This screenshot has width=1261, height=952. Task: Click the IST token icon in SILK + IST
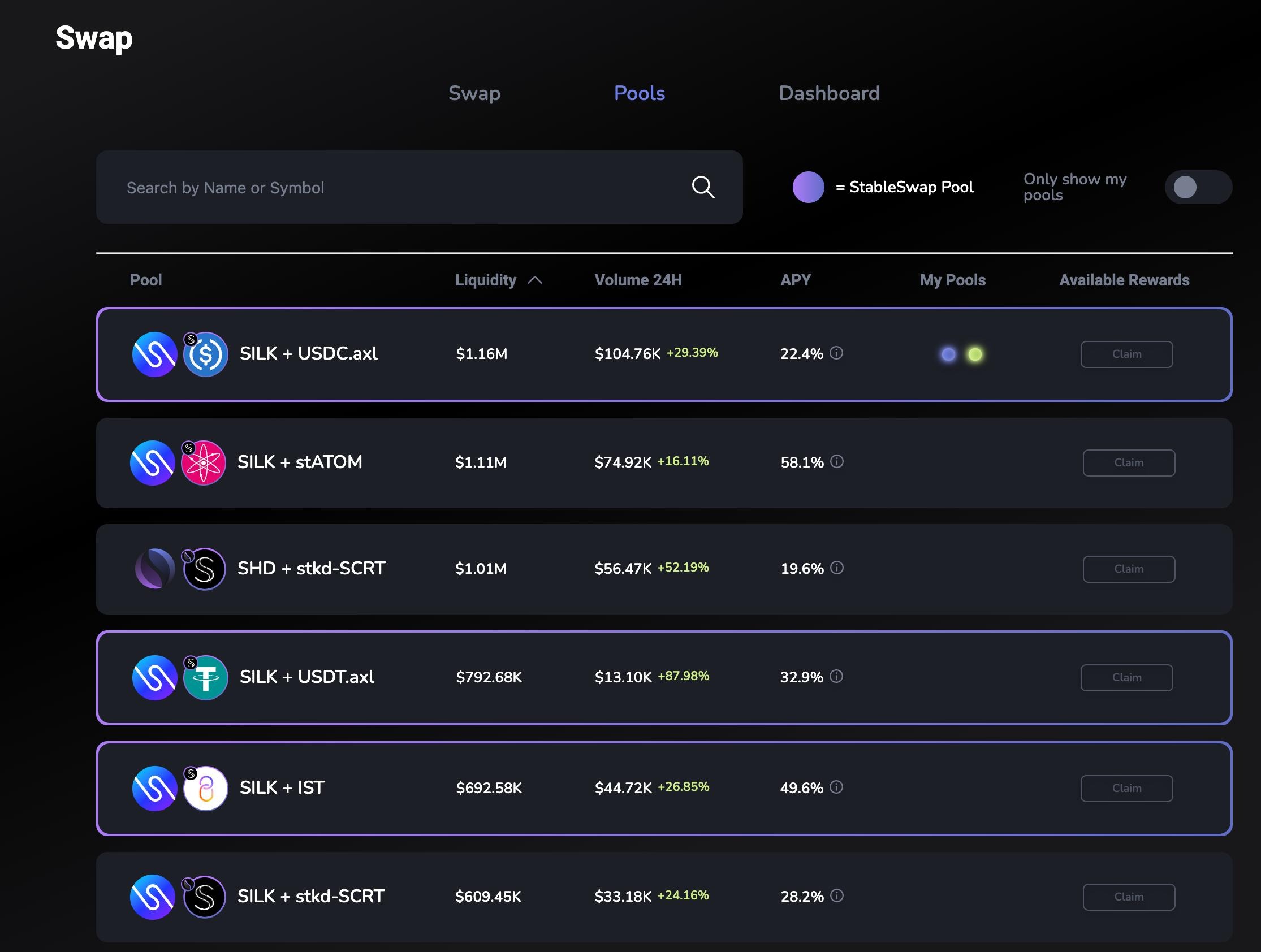[206, 788]
